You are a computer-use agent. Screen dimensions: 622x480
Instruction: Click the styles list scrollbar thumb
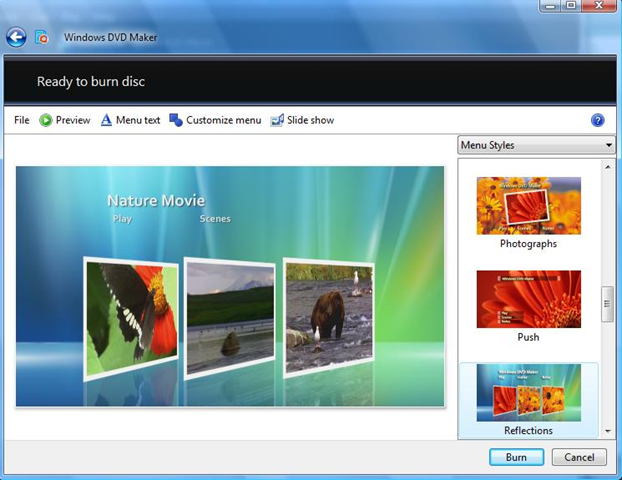click(607, 304)
